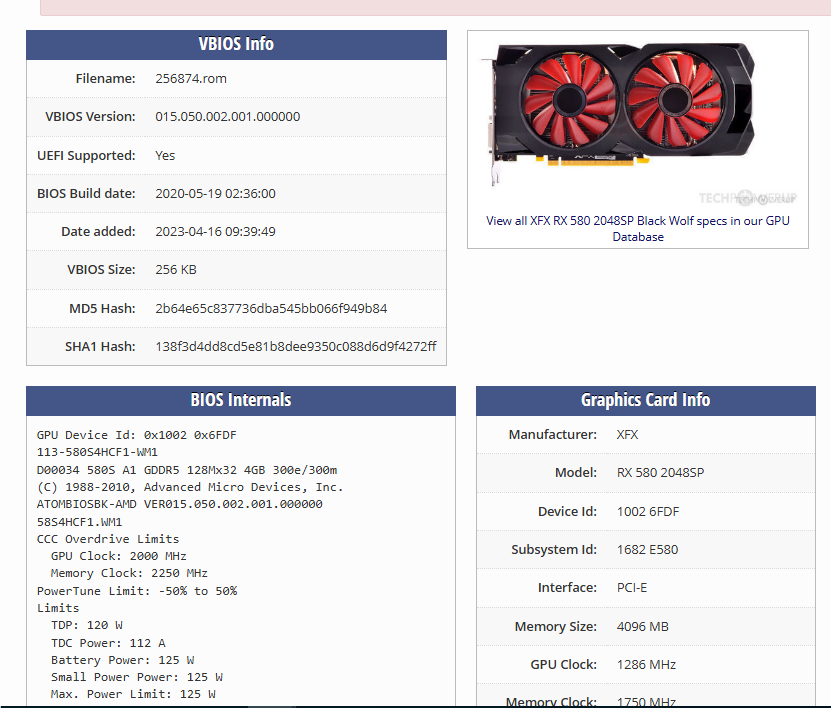Click the Memory Clock: 2250 MHz line
Screen dimensions: 831x708
[x=129, y=573]
